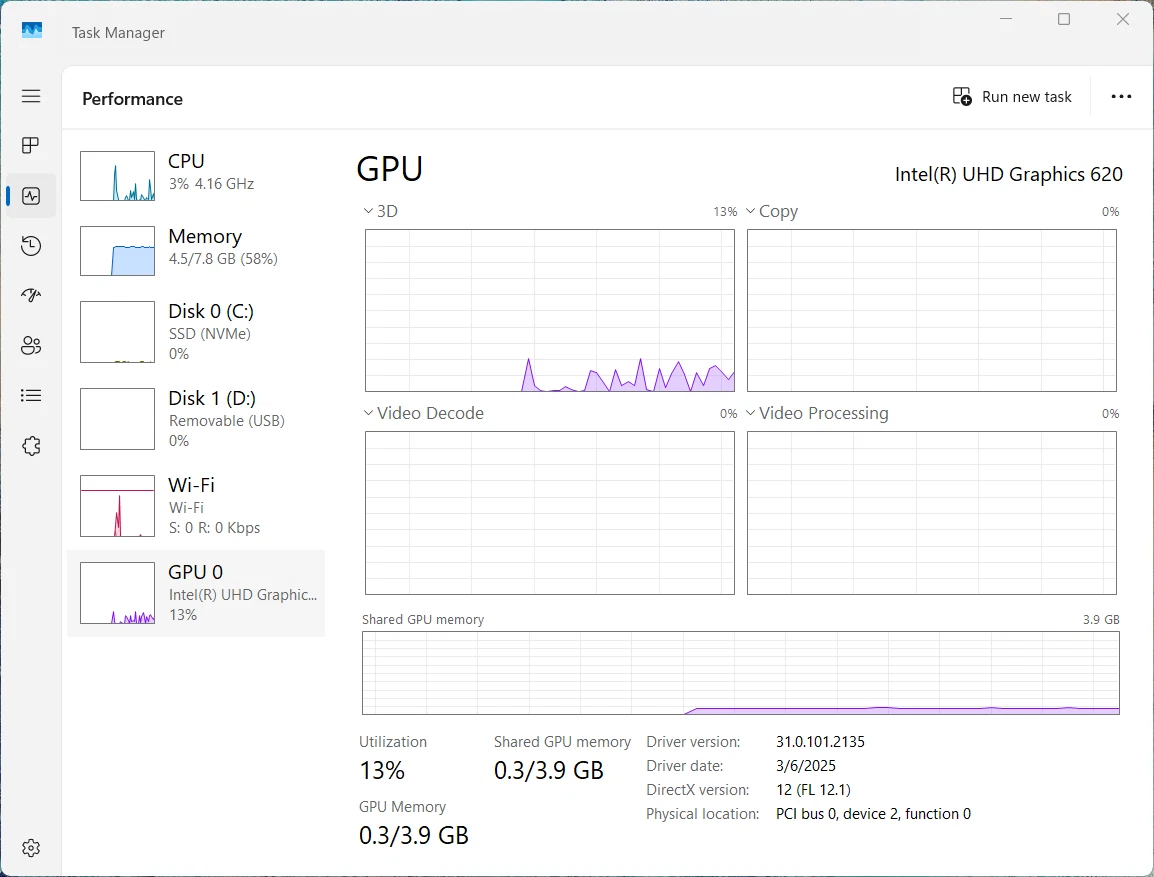Click the driver date 3/6/2025 value

tap(806, 766)
